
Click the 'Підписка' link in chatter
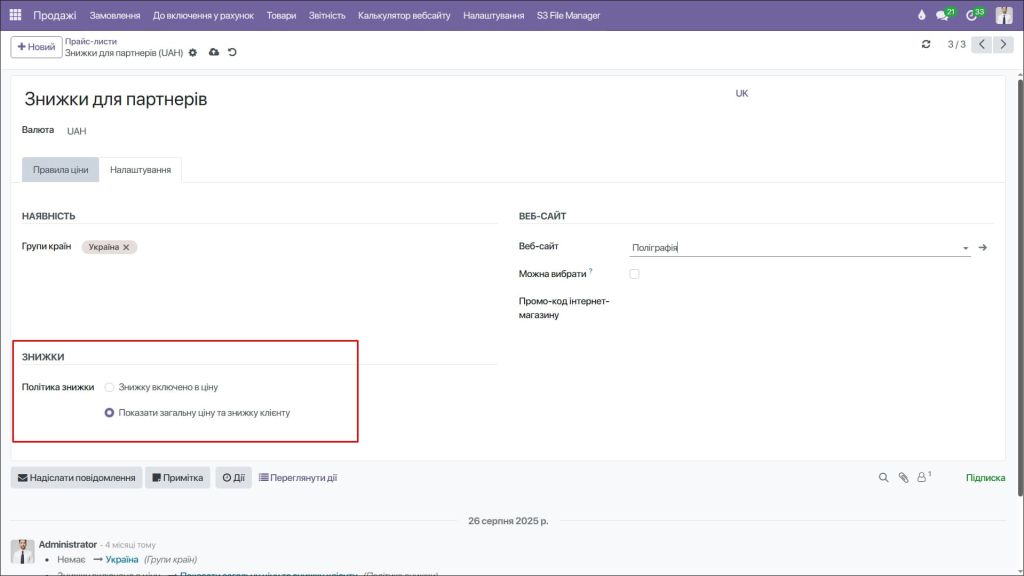pyautogui.click(x=985, y=477)
